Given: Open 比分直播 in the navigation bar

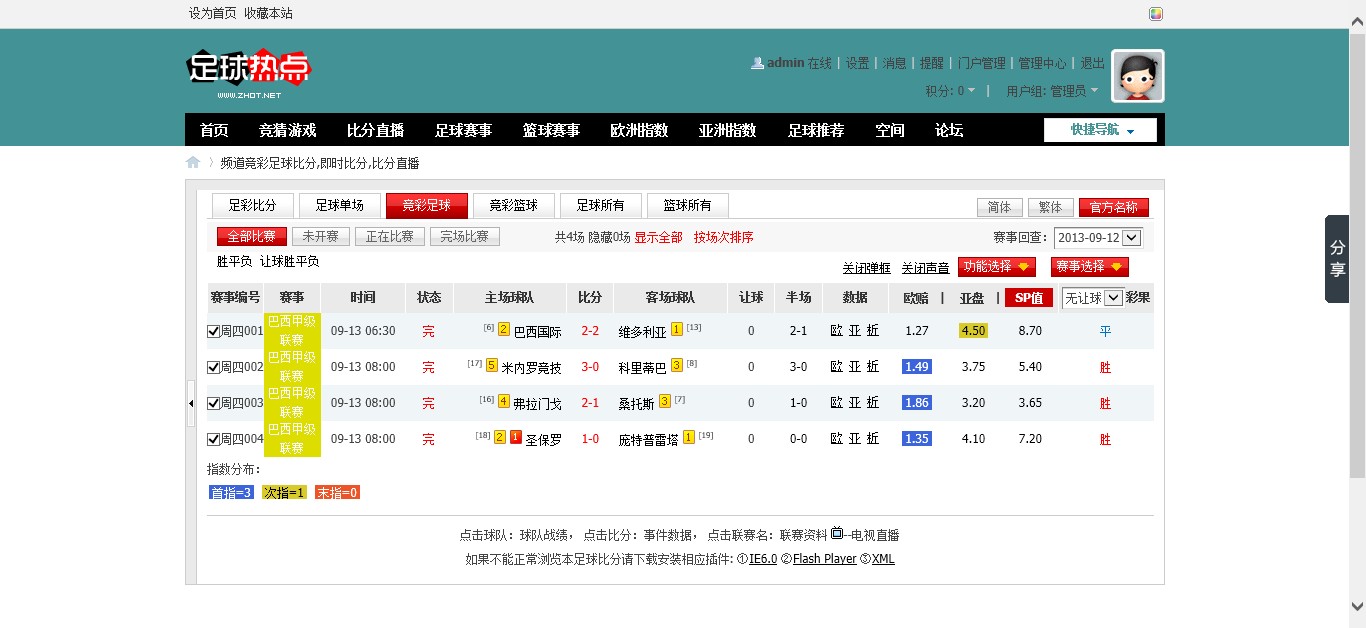Looking at the screenshot, I should (375, 130).
